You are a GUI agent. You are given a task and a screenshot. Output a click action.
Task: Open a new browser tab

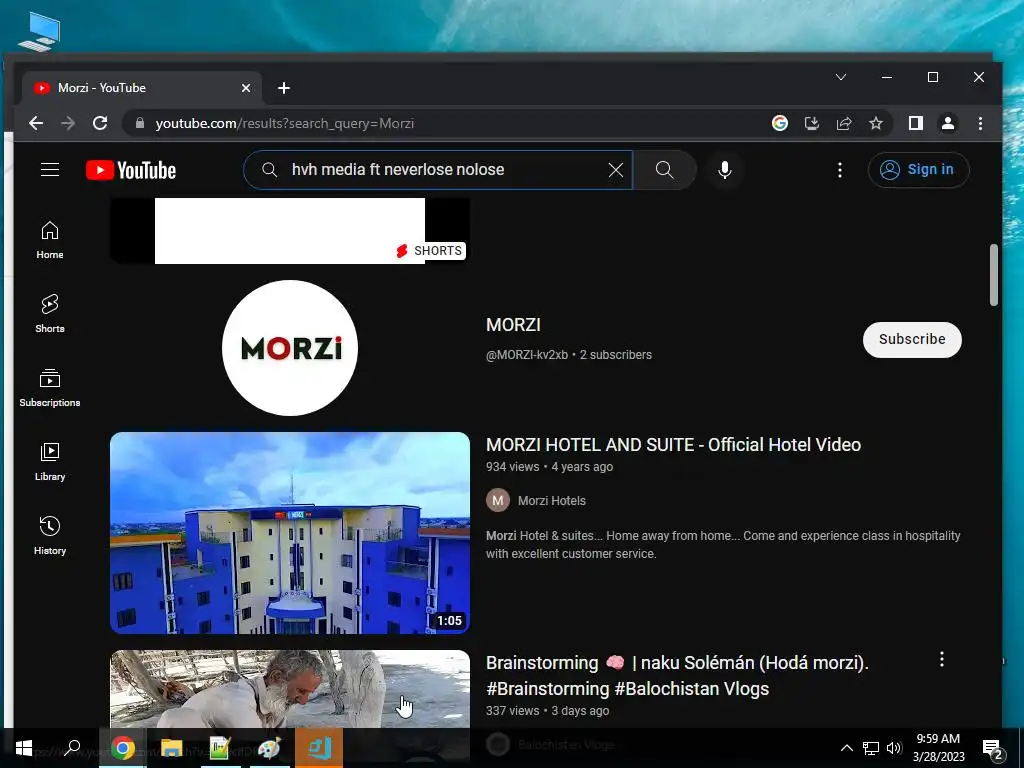click(x=283, y=88)
